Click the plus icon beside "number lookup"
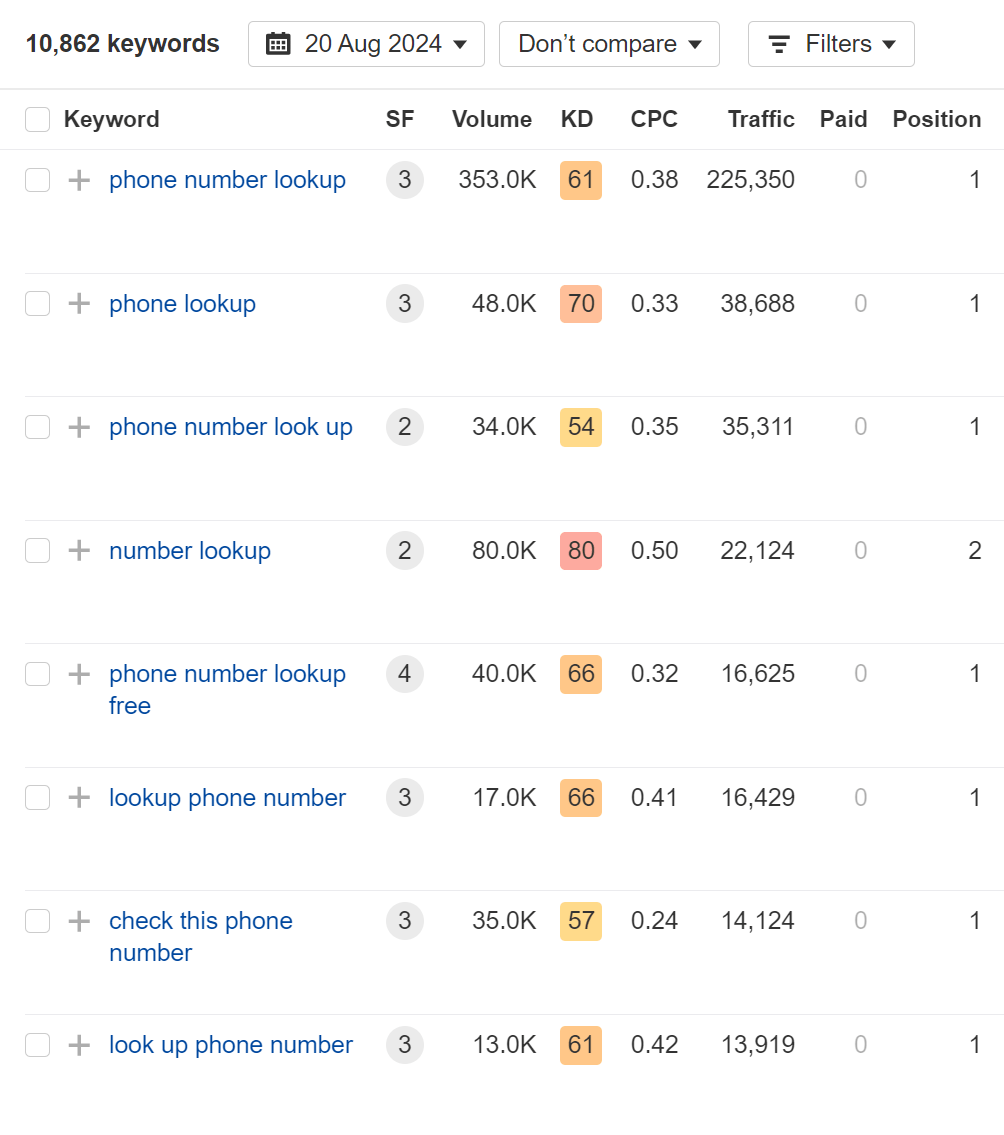 tap(78, 550)
